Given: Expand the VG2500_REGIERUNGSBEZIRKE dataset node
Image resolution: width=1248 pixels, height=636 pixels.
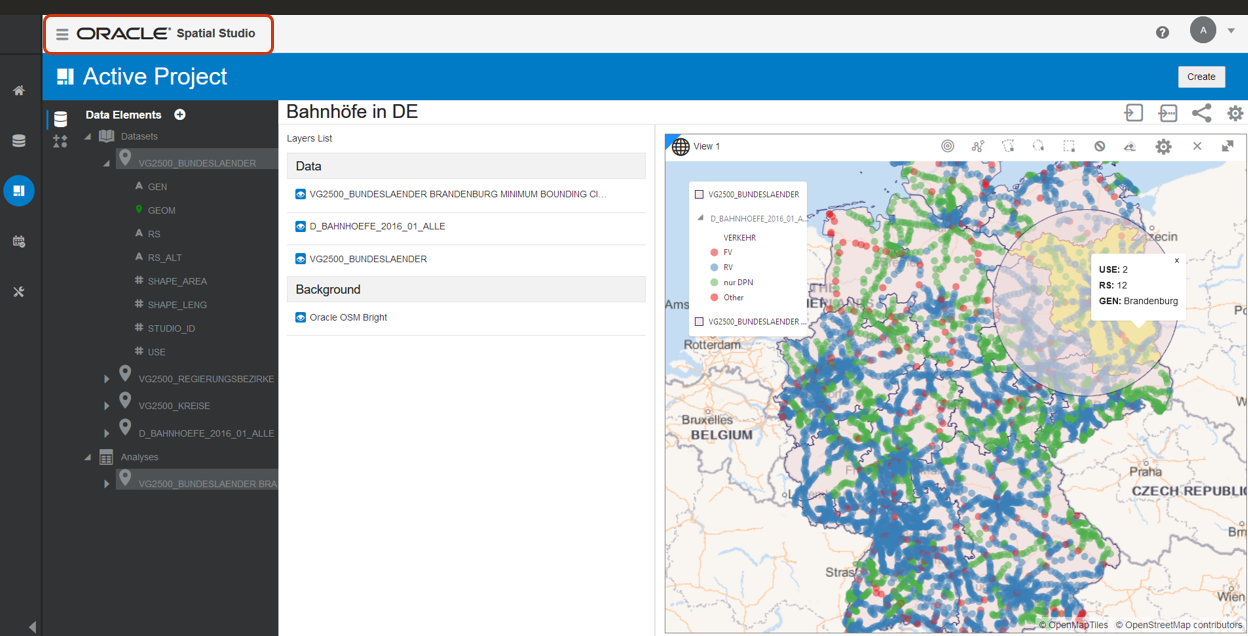Looking at the screenshot, I should [106, 378].
